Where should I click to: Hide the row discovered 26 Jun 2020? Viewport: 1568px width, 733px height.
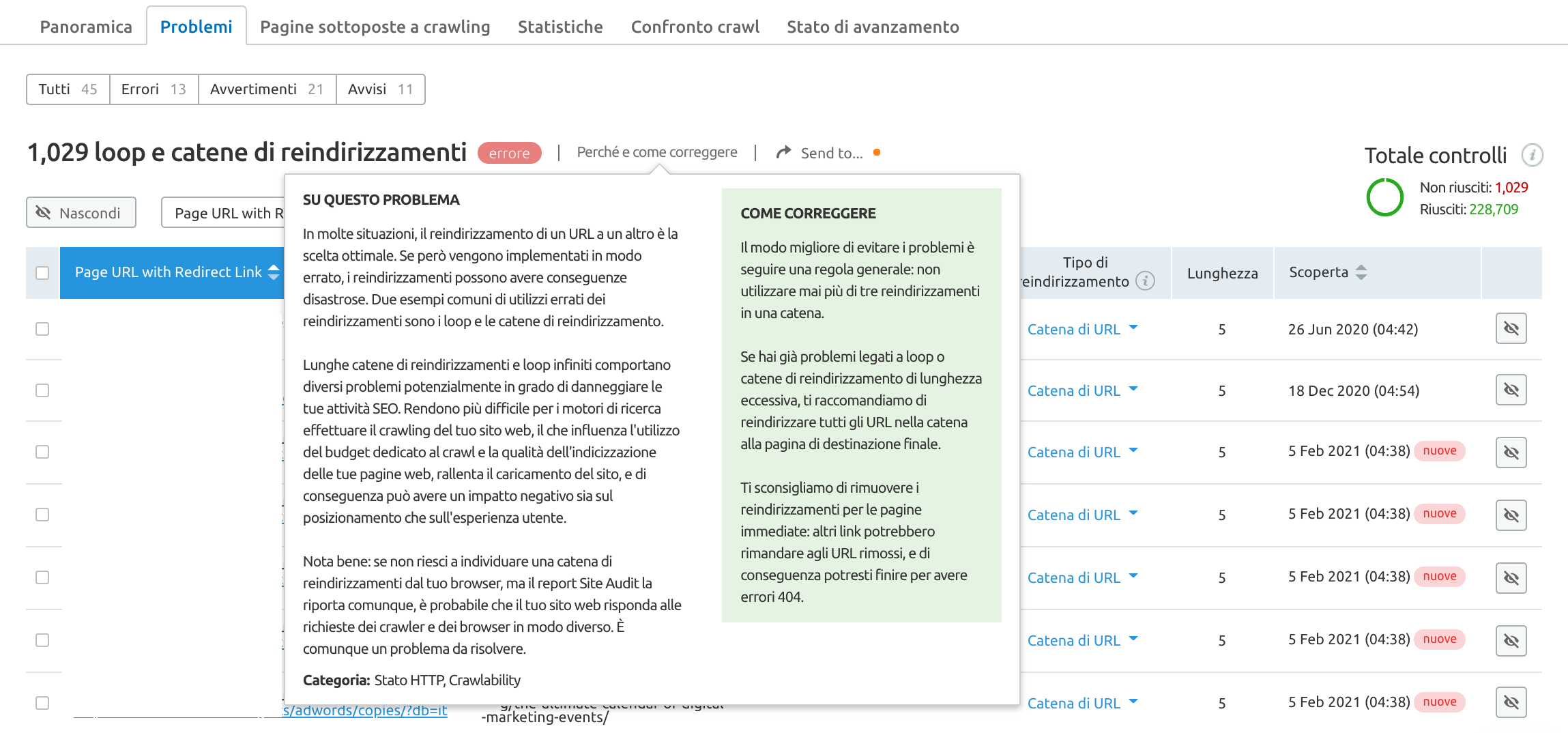click(1511, 329)
